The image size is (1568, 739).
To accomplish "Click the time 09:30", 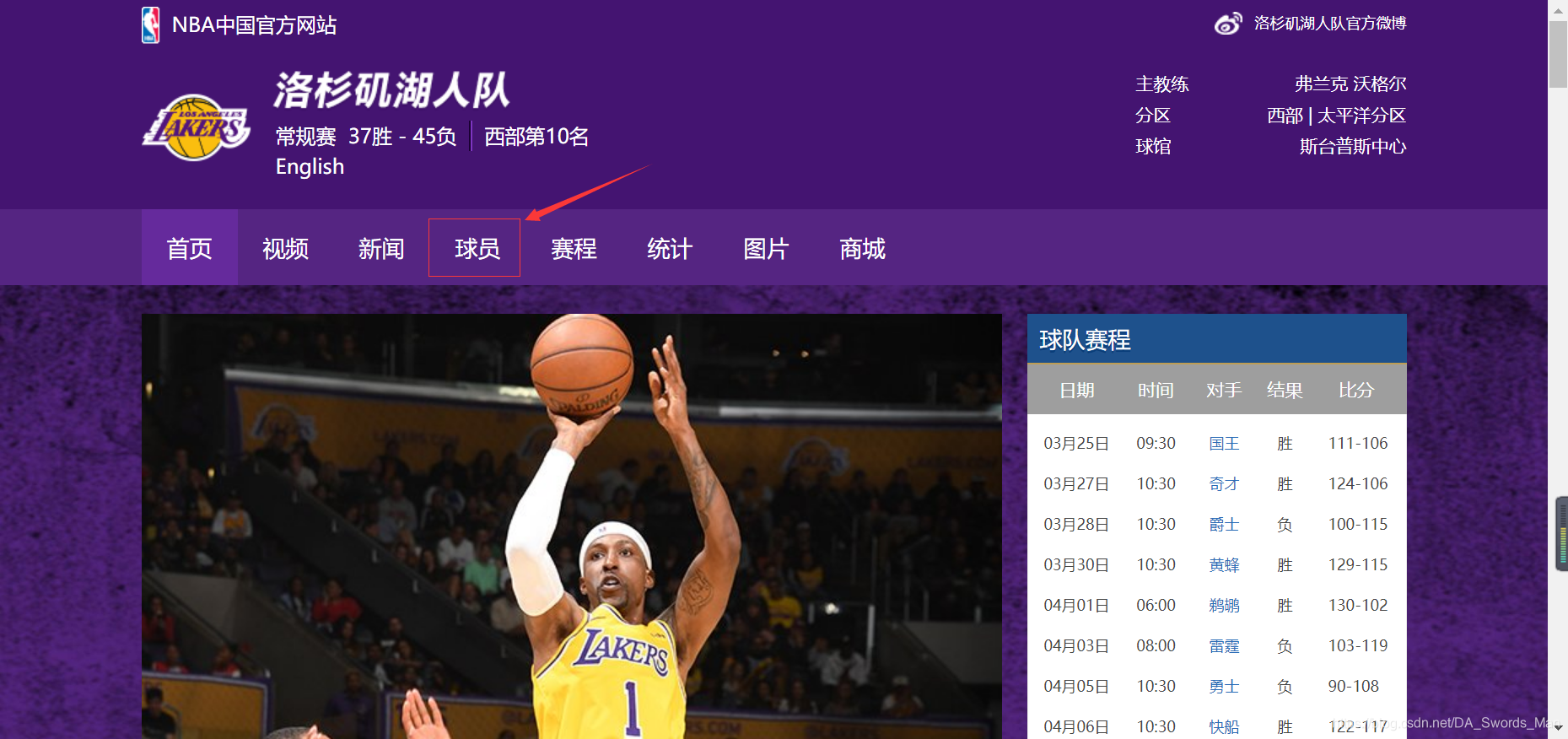I will coord(1156,444).
